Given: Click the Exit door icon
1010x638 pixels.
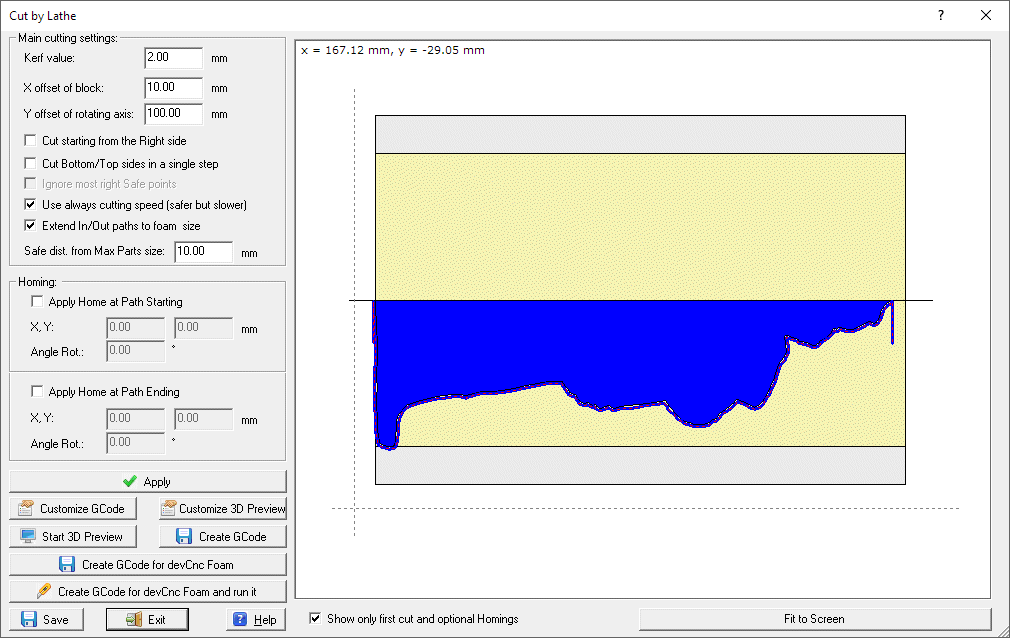Looking at the screenshot, I should pyautogui.click(x=134, y=619).
